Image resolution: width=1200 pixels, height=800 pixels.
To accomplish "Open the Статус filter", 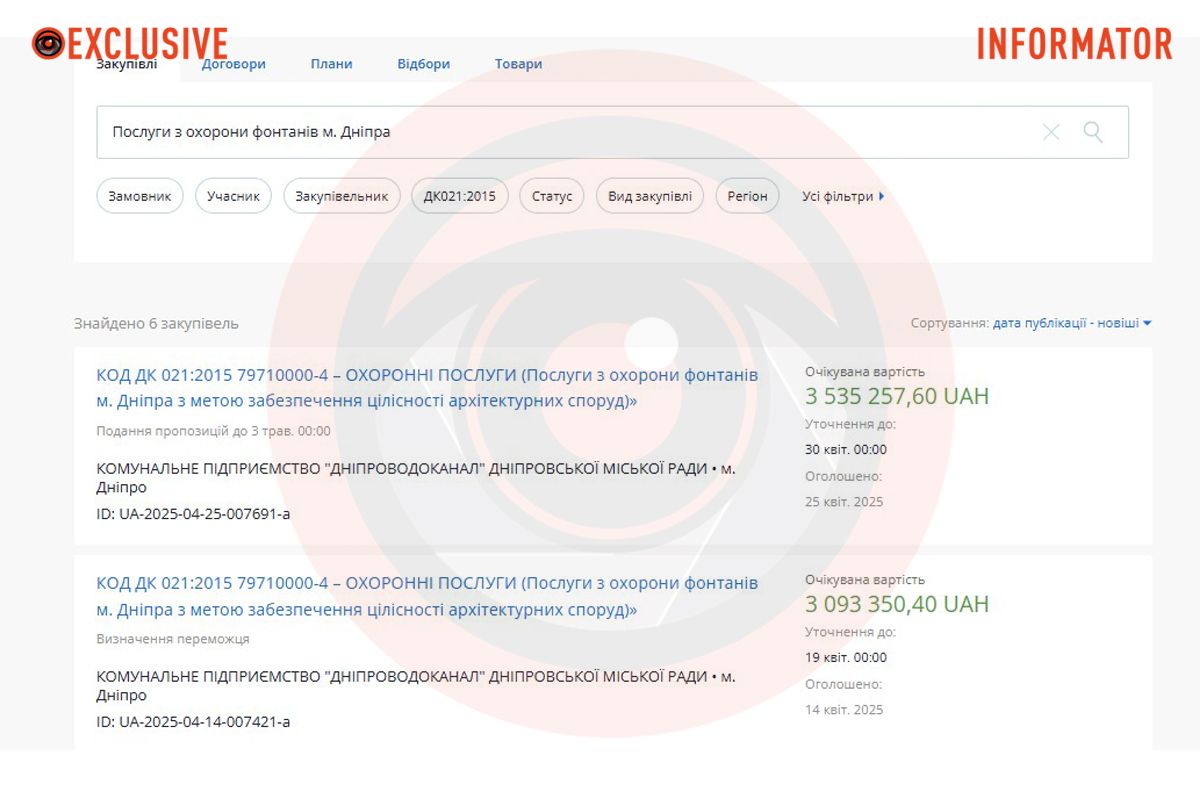I will click(x=552, y=196).
